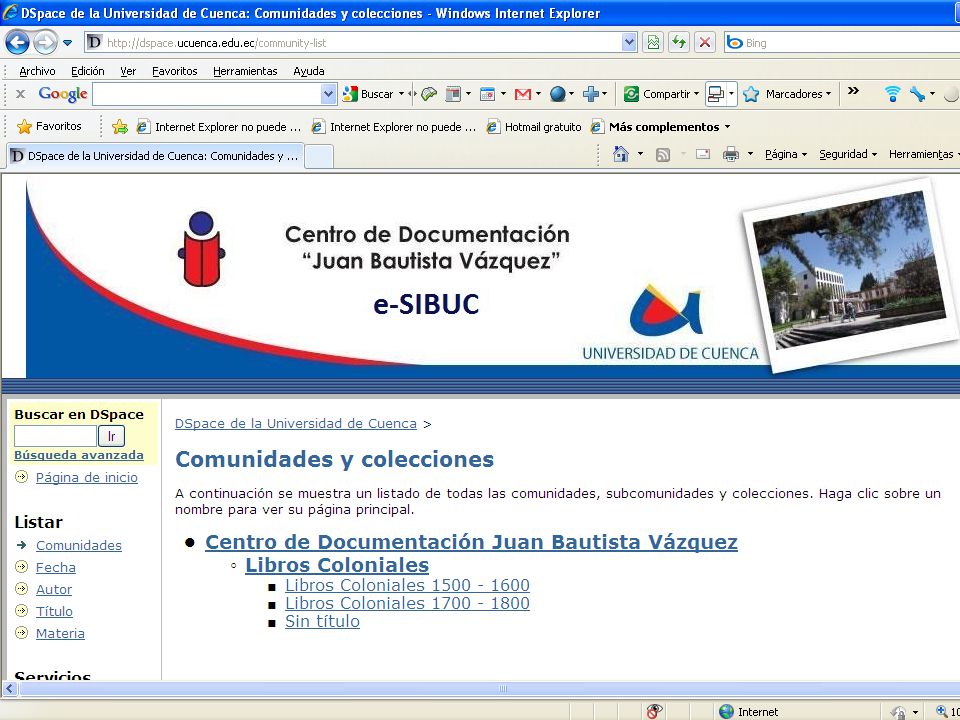Click the Buscar en DSpace text field
This screenshot has height=720, width=960.
[x=55, y=436]
